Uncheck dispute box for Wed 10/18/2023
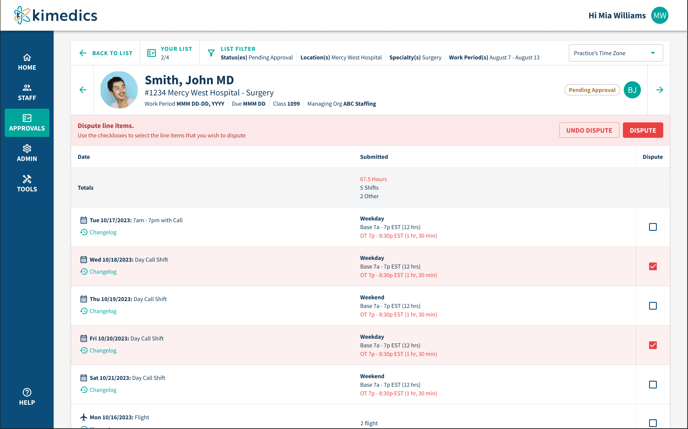The height and width of the screenshot is (429, 688). (x=653, y=266)
